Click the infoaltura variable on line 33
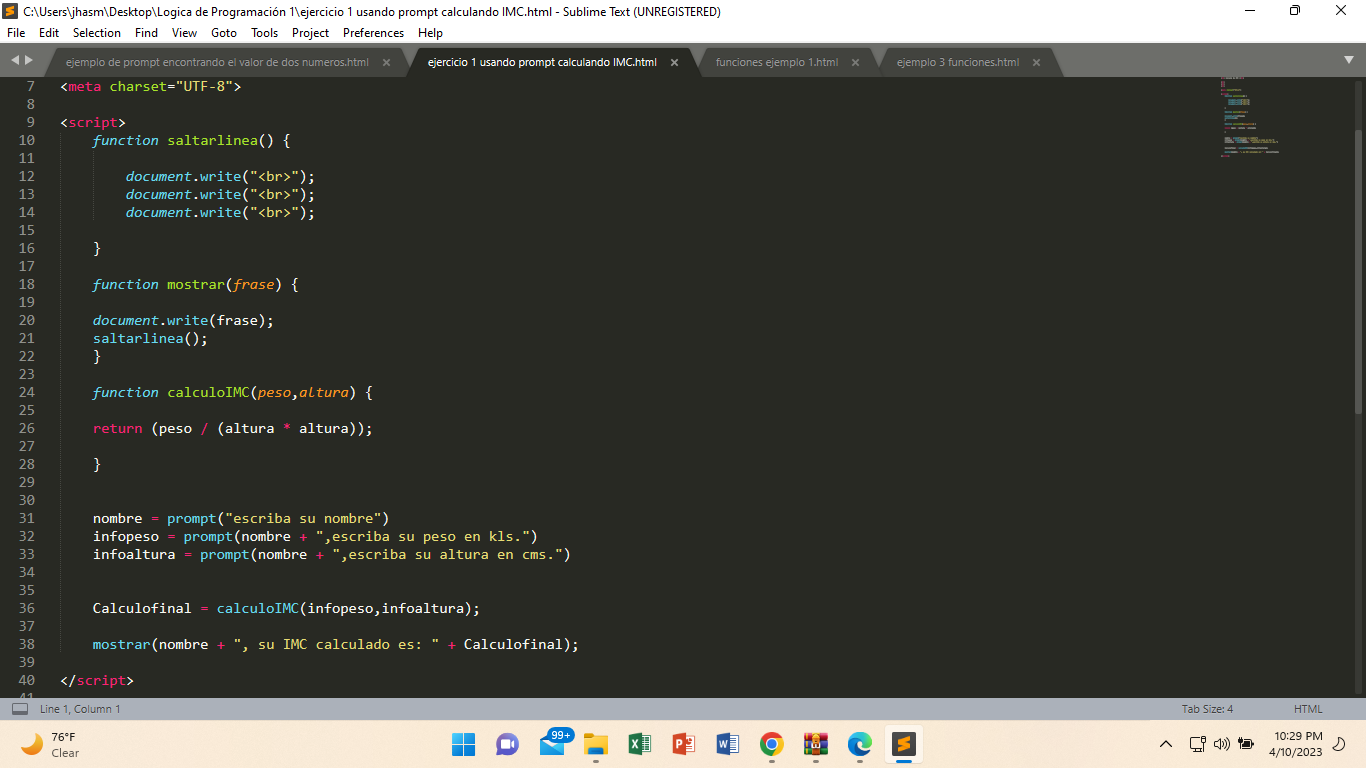The image size is (1366, 768). [x=134, y=554]
